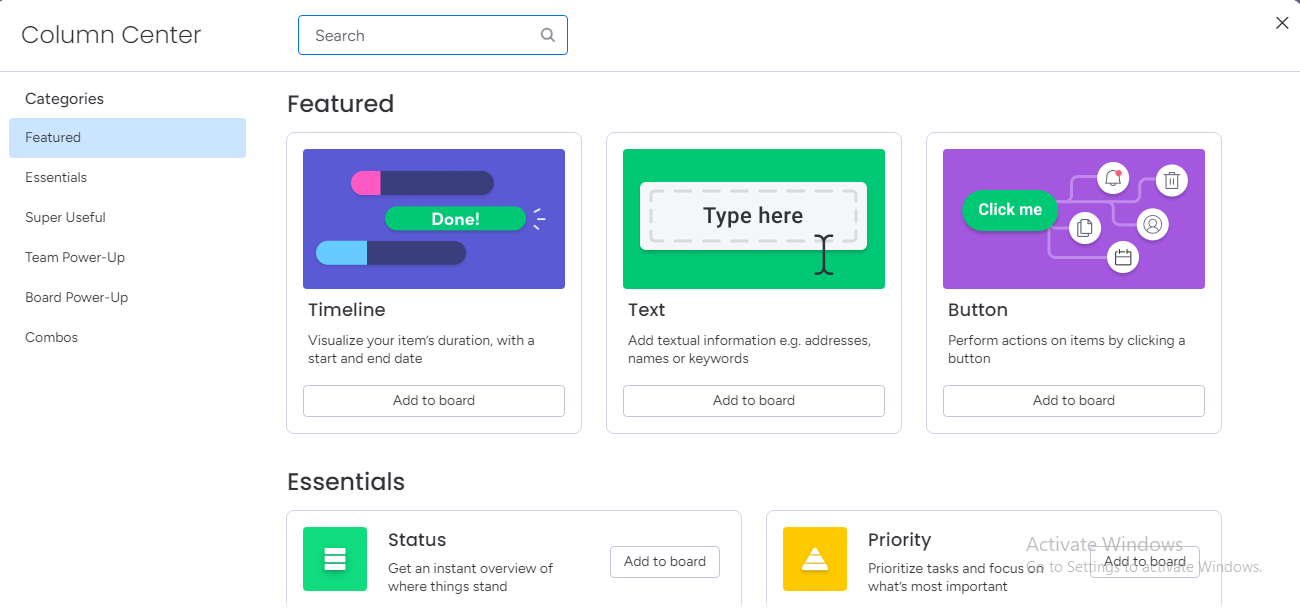Open the Button column preview image
1300x609 pixels.
pos(1074,219)
